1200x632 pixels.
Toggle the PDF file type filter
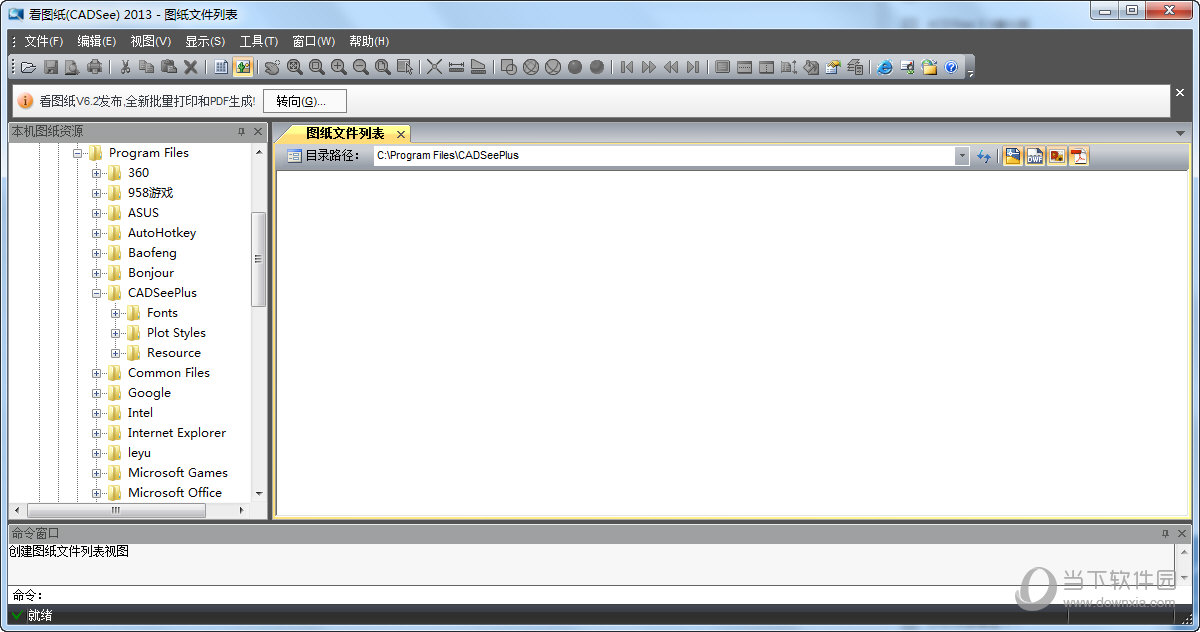click(x=1079, y=156)
